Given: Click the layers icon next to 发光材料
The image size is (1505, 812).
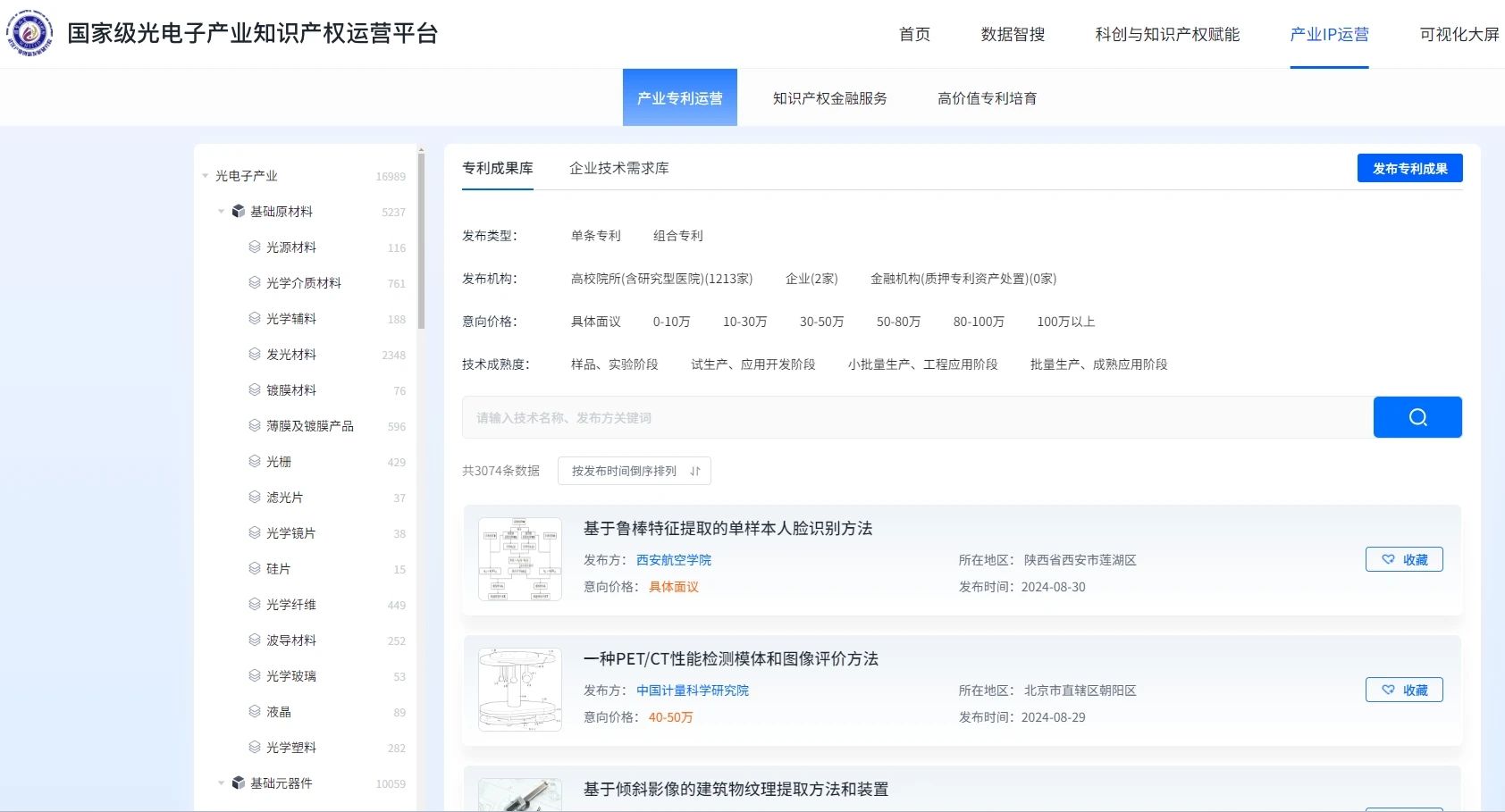Looking at the screenshot, I should pyautogui.click(x=255, y=355).
